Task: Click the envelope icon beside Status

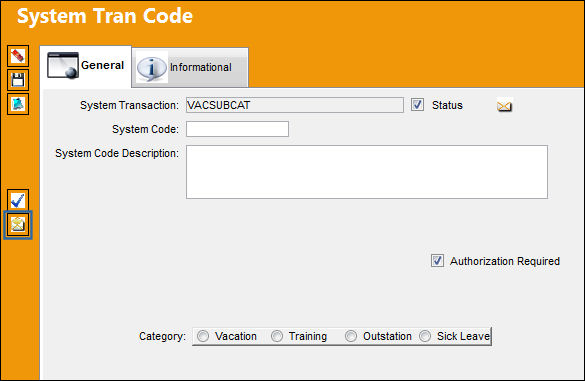Action: pyautogui.click(x=504, y=106)
